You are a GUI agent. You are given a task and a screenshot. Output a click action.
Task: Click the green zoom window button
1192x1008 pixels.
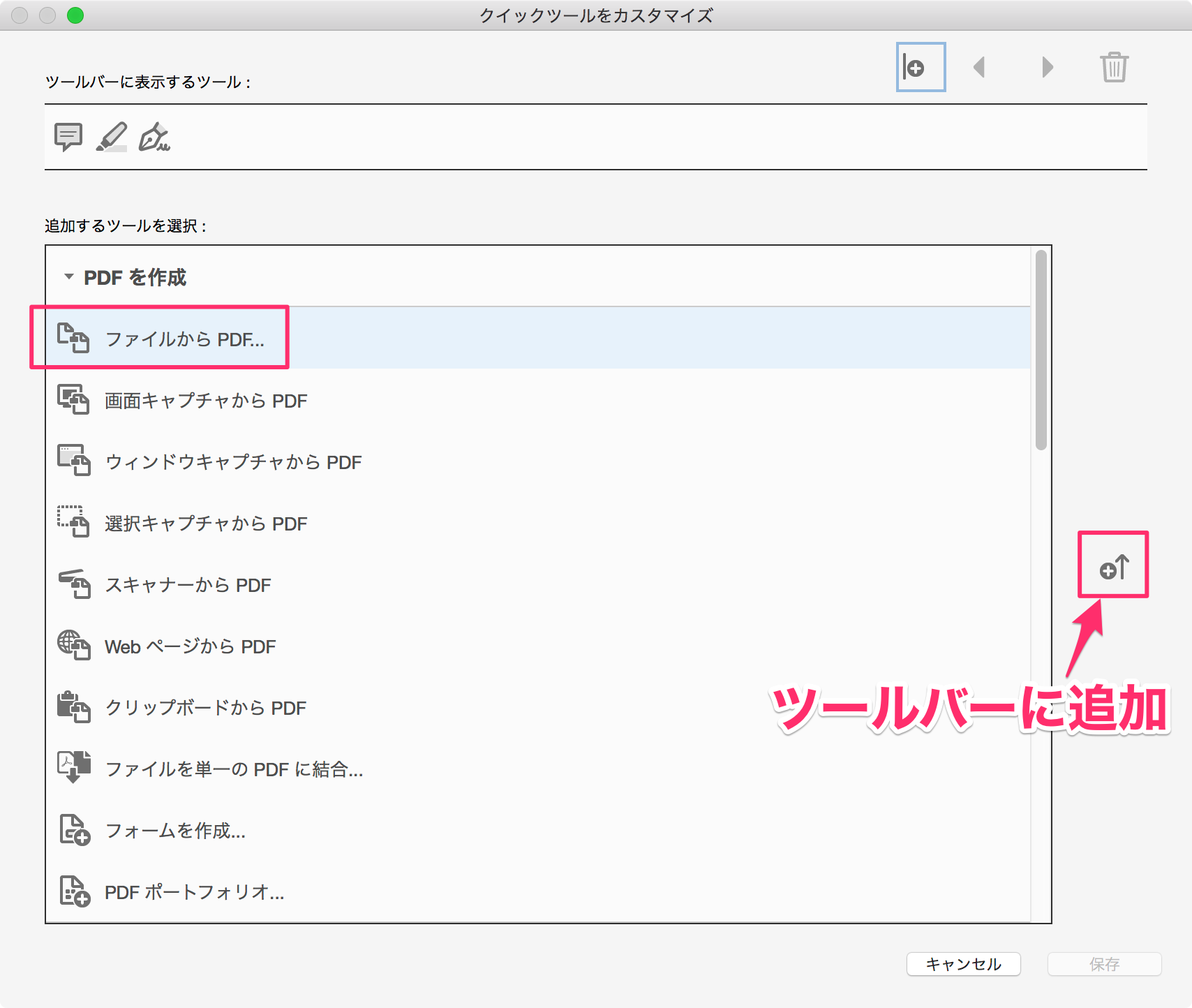tap(75, 15)
